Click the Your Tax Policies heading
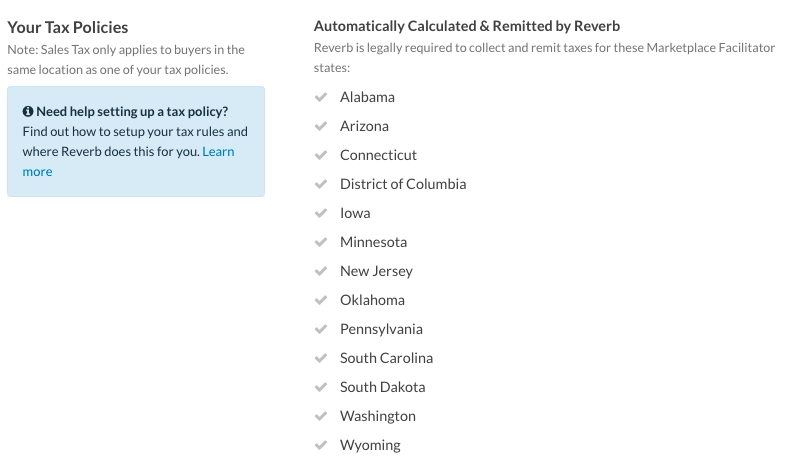 68,27
